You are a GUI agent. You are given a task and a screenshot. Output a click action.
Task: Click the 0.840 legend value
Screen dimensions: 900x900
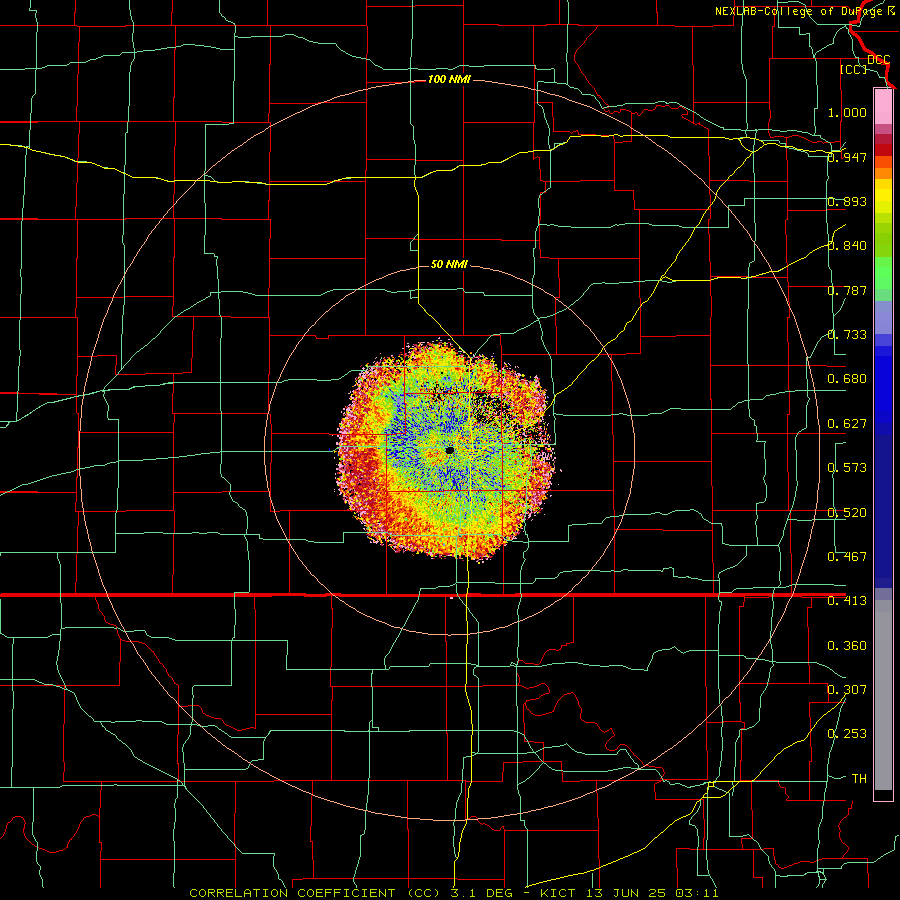(x=847, y=246)
